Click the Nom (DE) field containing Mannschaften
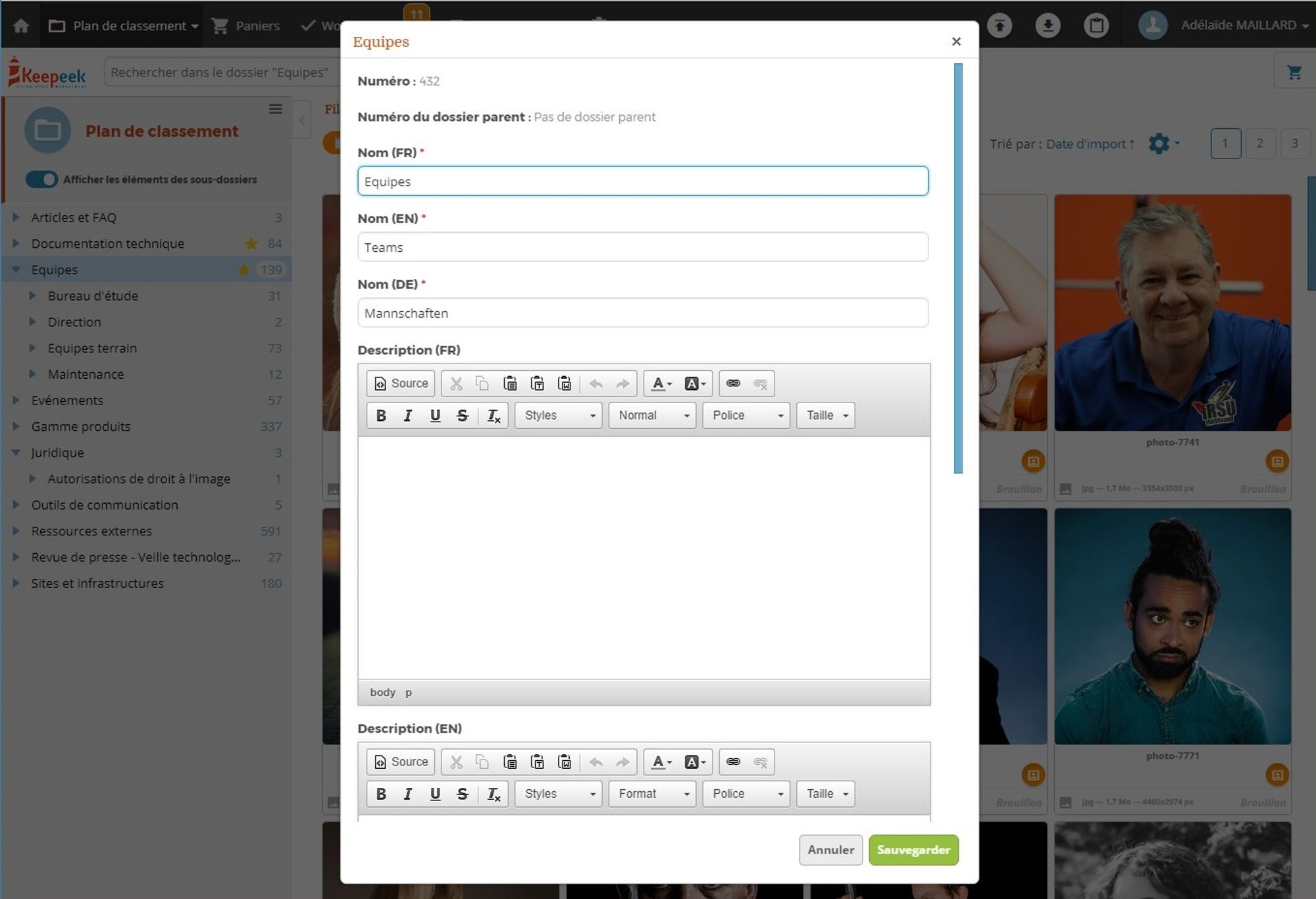Viewport: 1316px width, 899px height. pos(643,312)
